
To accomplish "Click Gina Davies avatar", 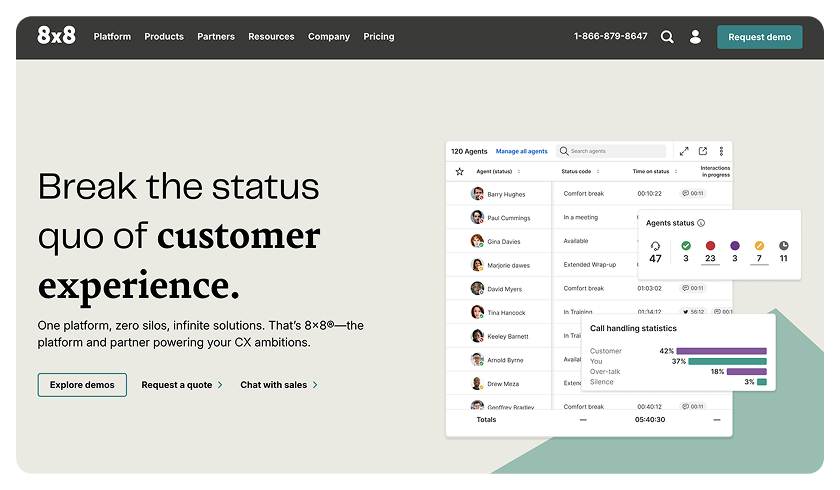I will (477, 241).
